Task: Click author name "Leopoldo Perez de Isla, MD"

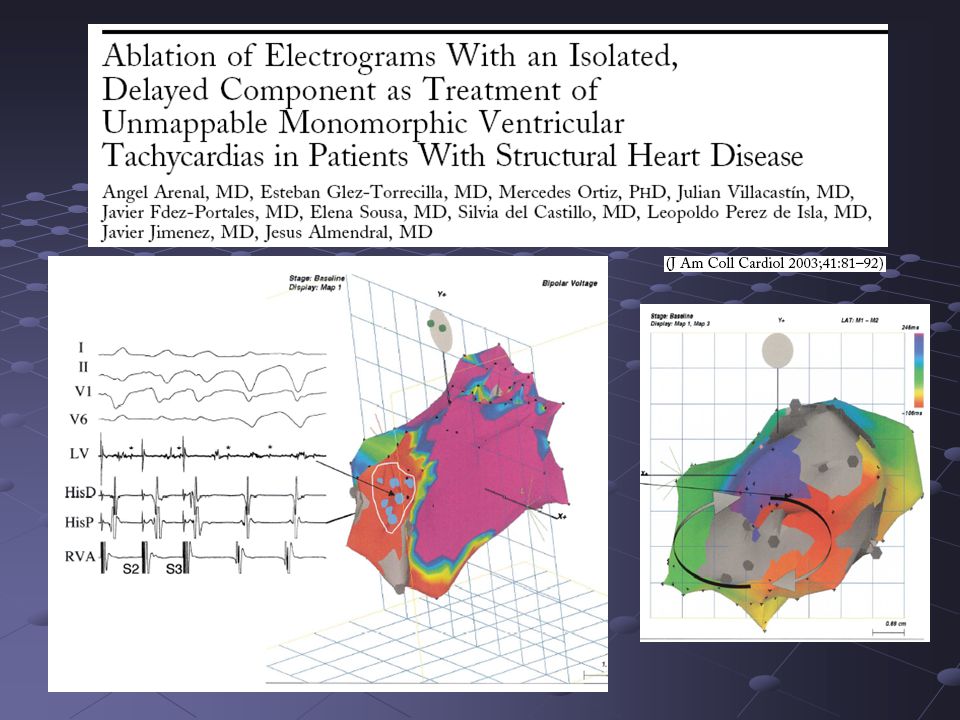Action: pyautogui.click(x=759, y=212)
